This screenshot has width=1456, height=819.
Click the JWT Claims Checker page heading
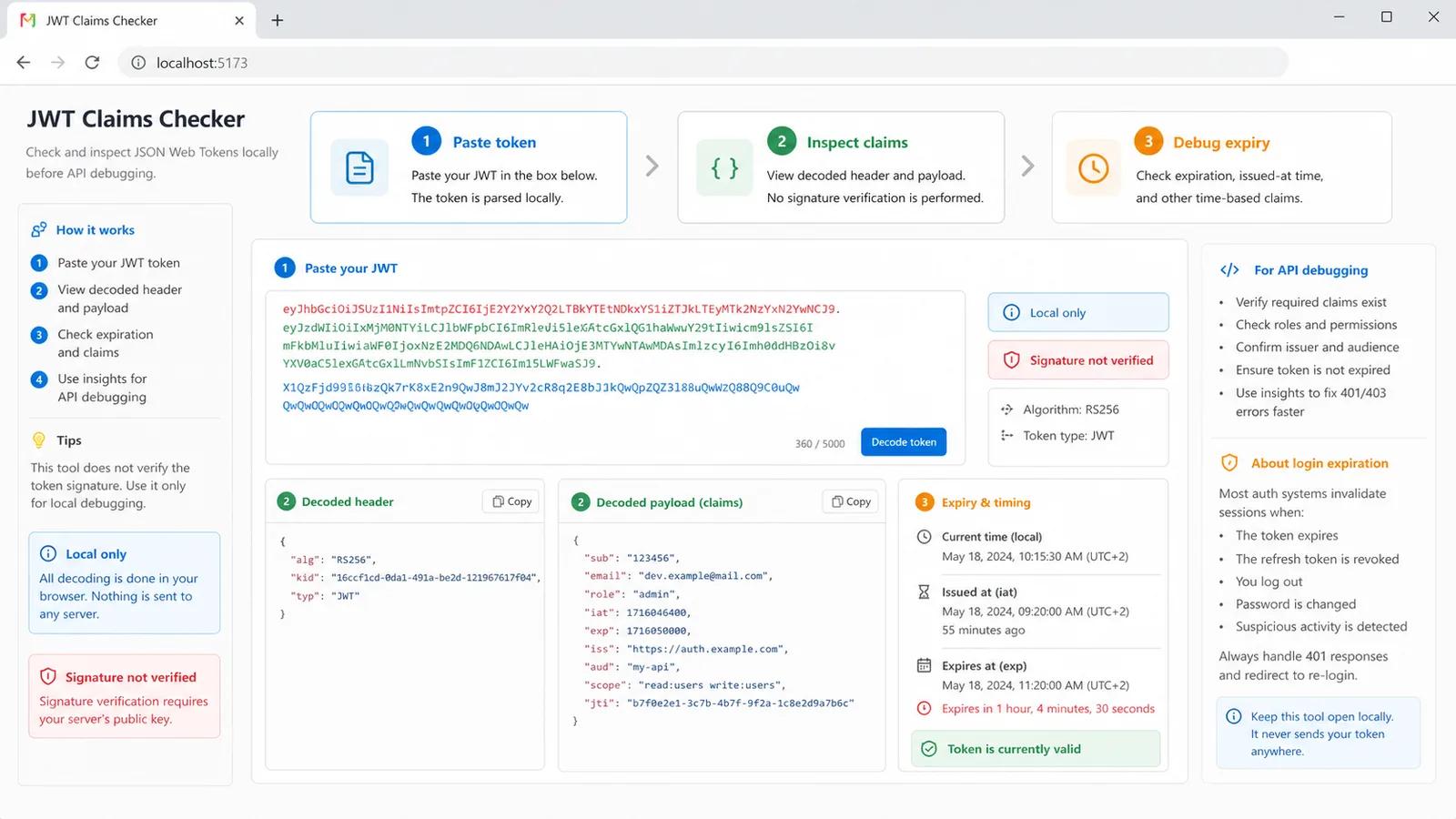(x=136, y=119)
